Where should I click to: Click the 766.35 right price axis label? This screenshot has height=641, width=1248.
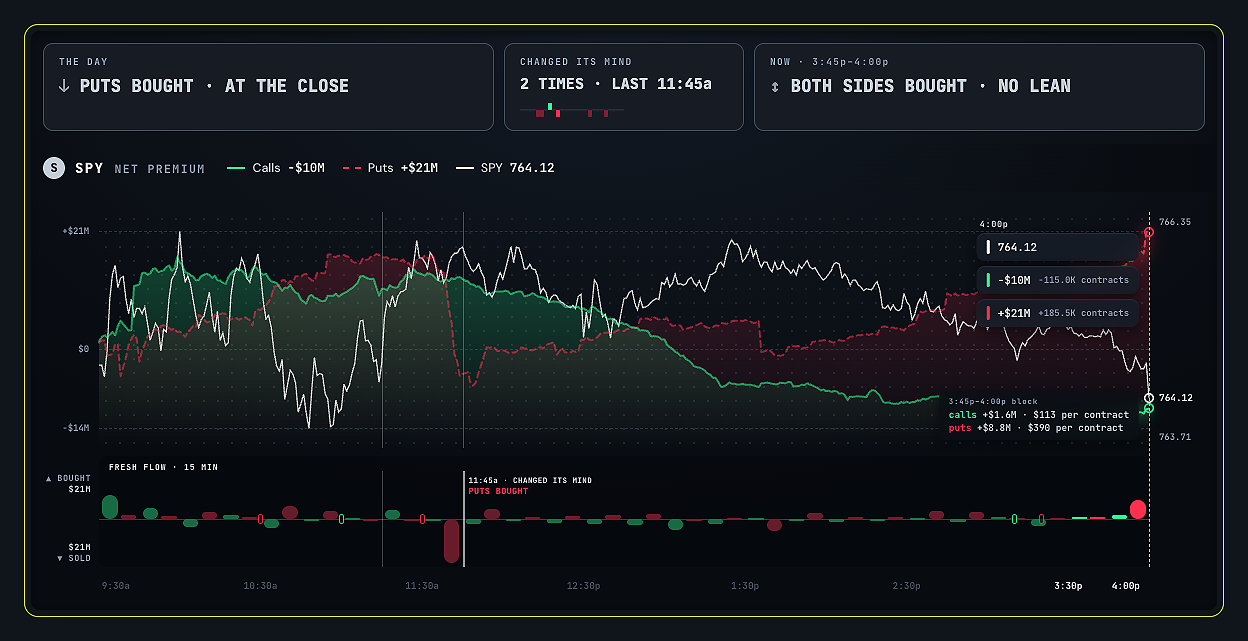click(1175, 222)
